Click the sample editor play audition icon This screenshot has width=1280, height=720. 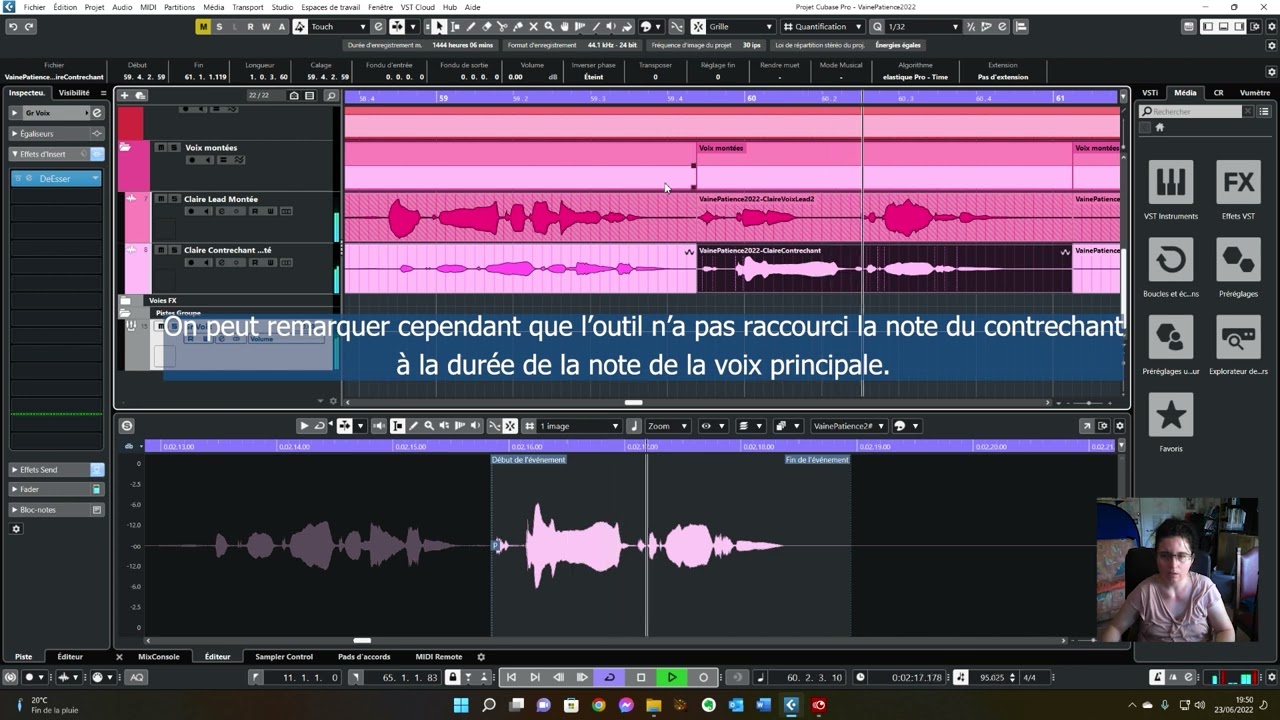pyautogui.click(x=304, y=426)
